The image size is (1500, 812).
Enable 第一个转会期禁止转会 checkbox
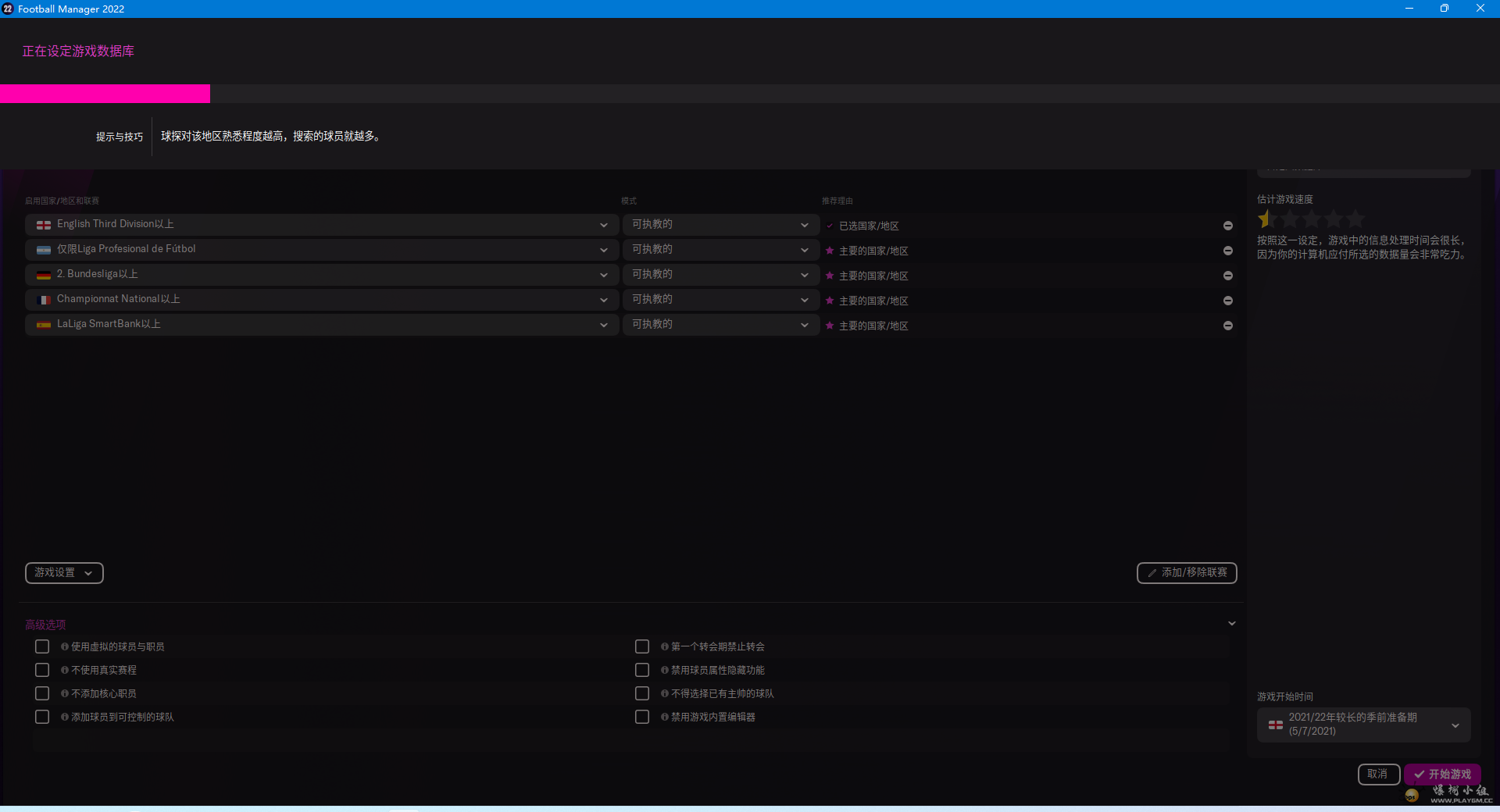point(642,646)
